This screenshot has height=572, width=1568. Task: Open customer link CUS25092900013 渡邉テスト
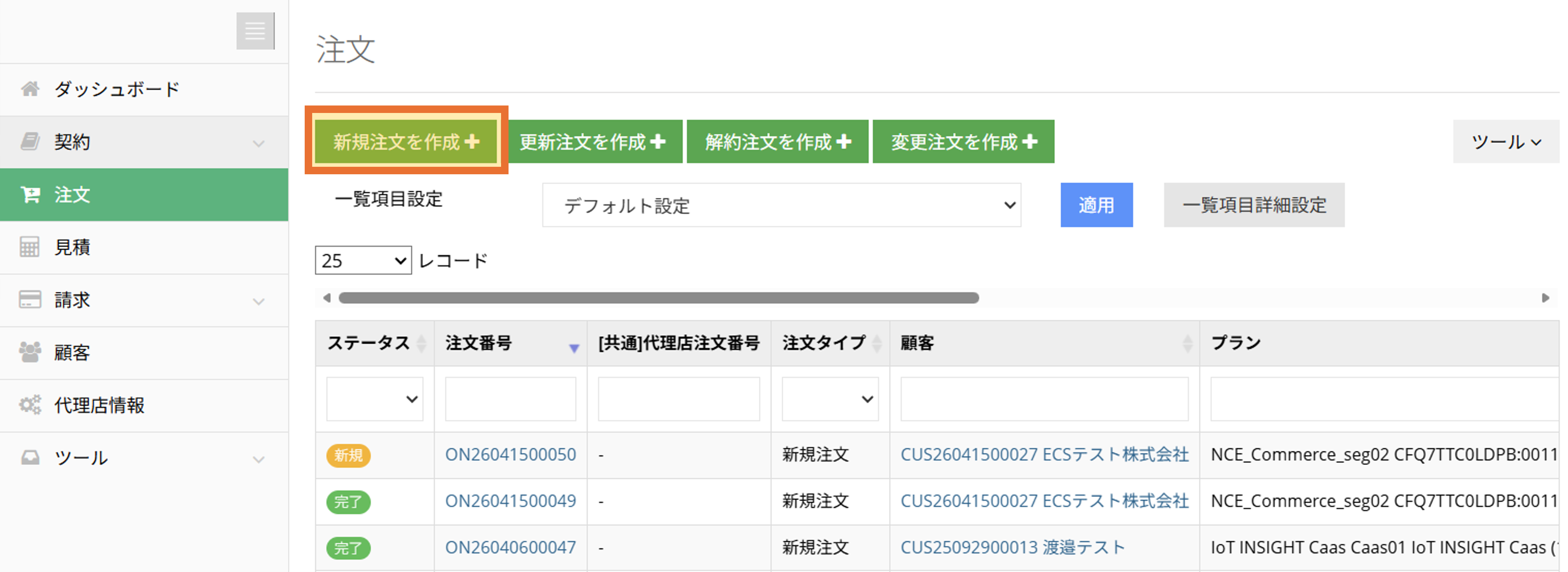tap(1013, 548)
